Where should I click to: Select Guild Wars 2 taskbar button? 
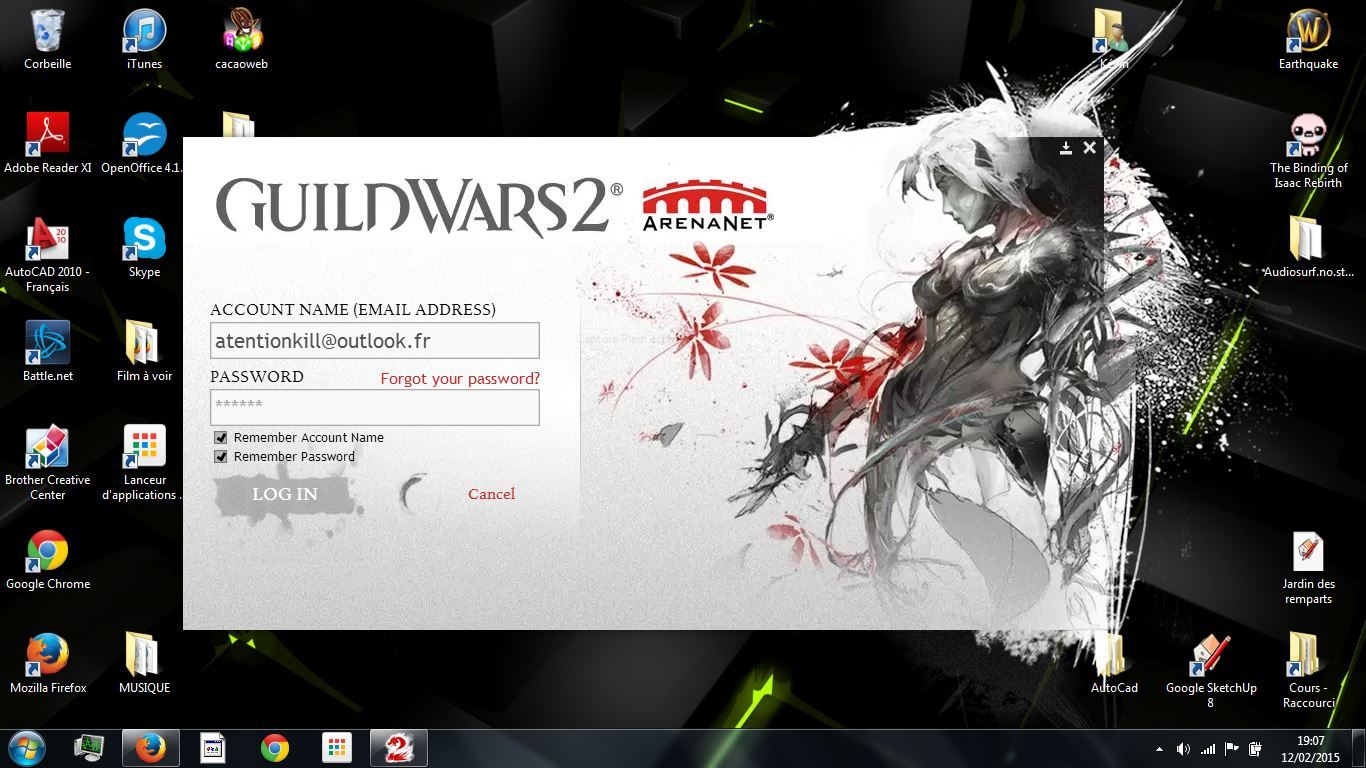pos(399,748)
